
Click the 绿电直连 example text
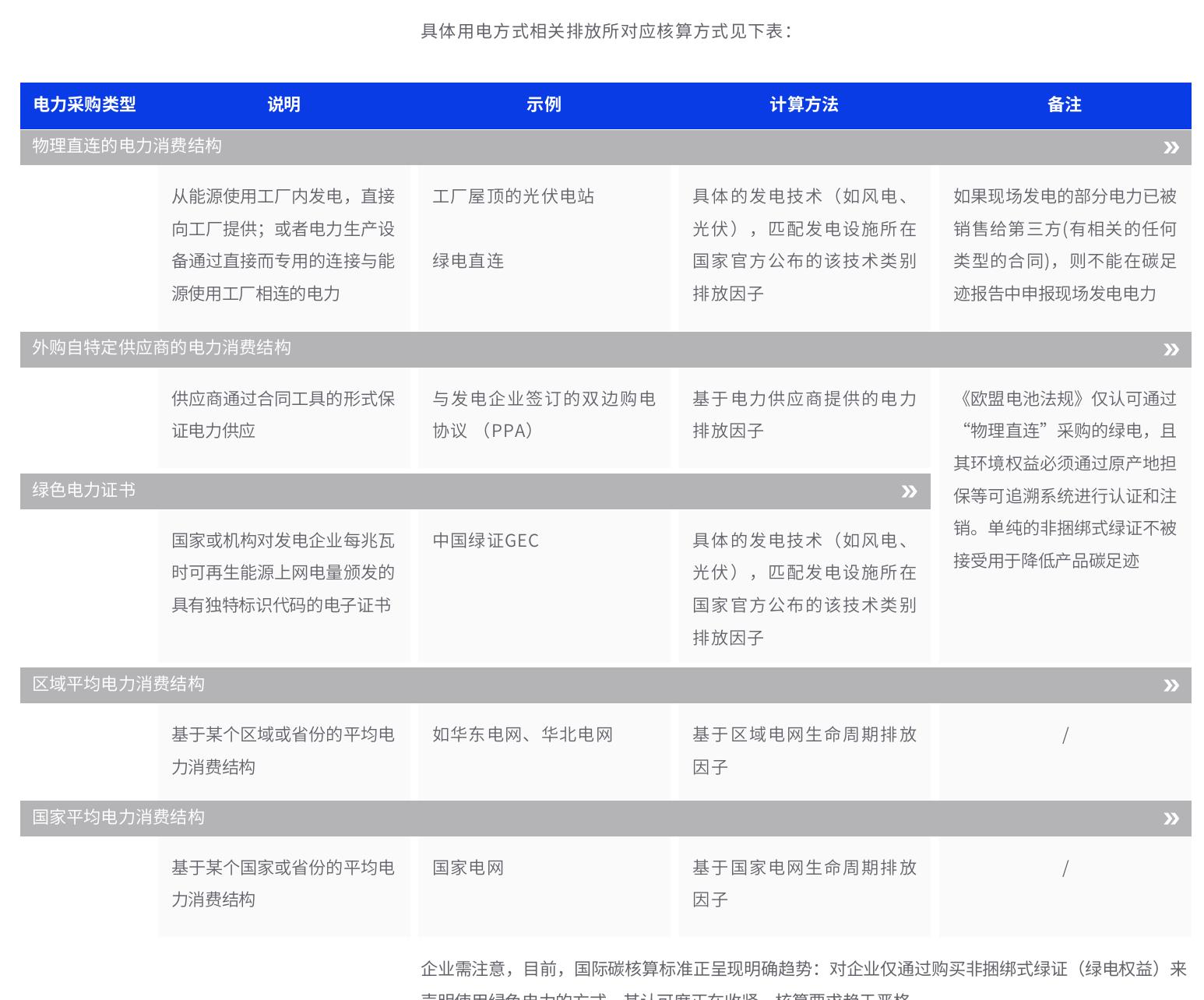pyautogui.click(x=468, y=261)
